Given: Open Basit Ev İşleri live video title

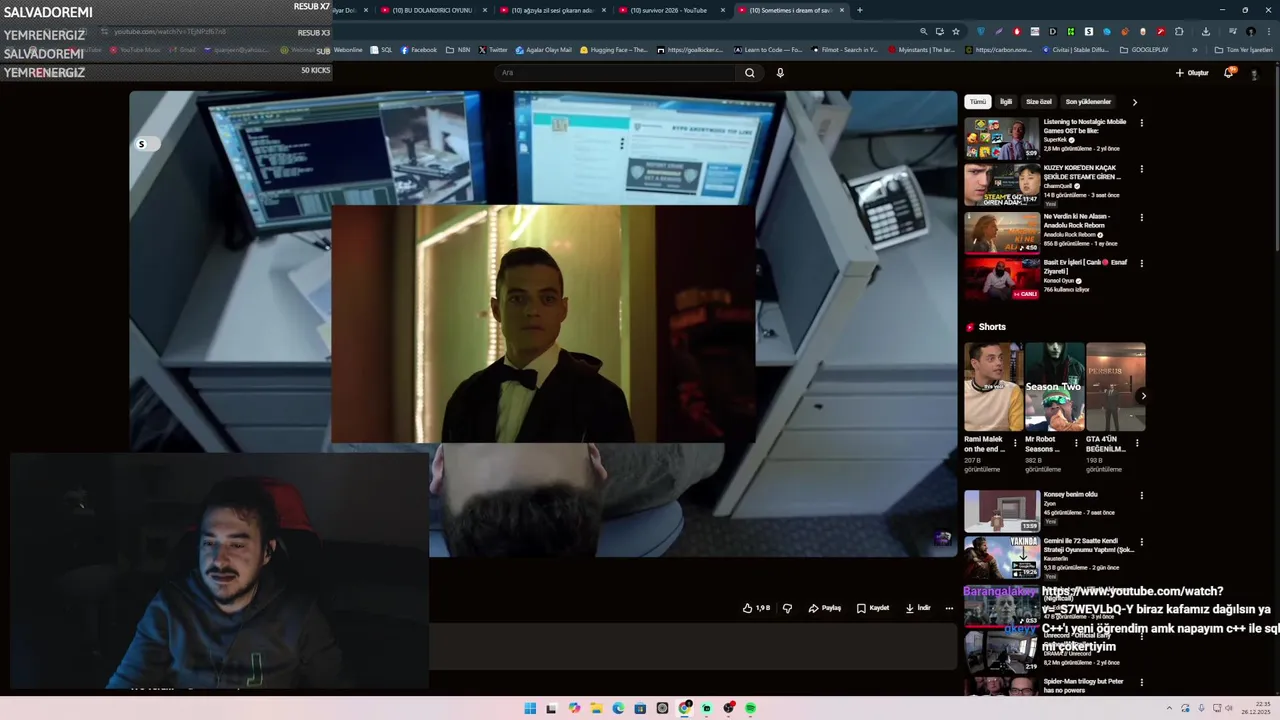Looking at the screenshot, I should [1085, 267].
